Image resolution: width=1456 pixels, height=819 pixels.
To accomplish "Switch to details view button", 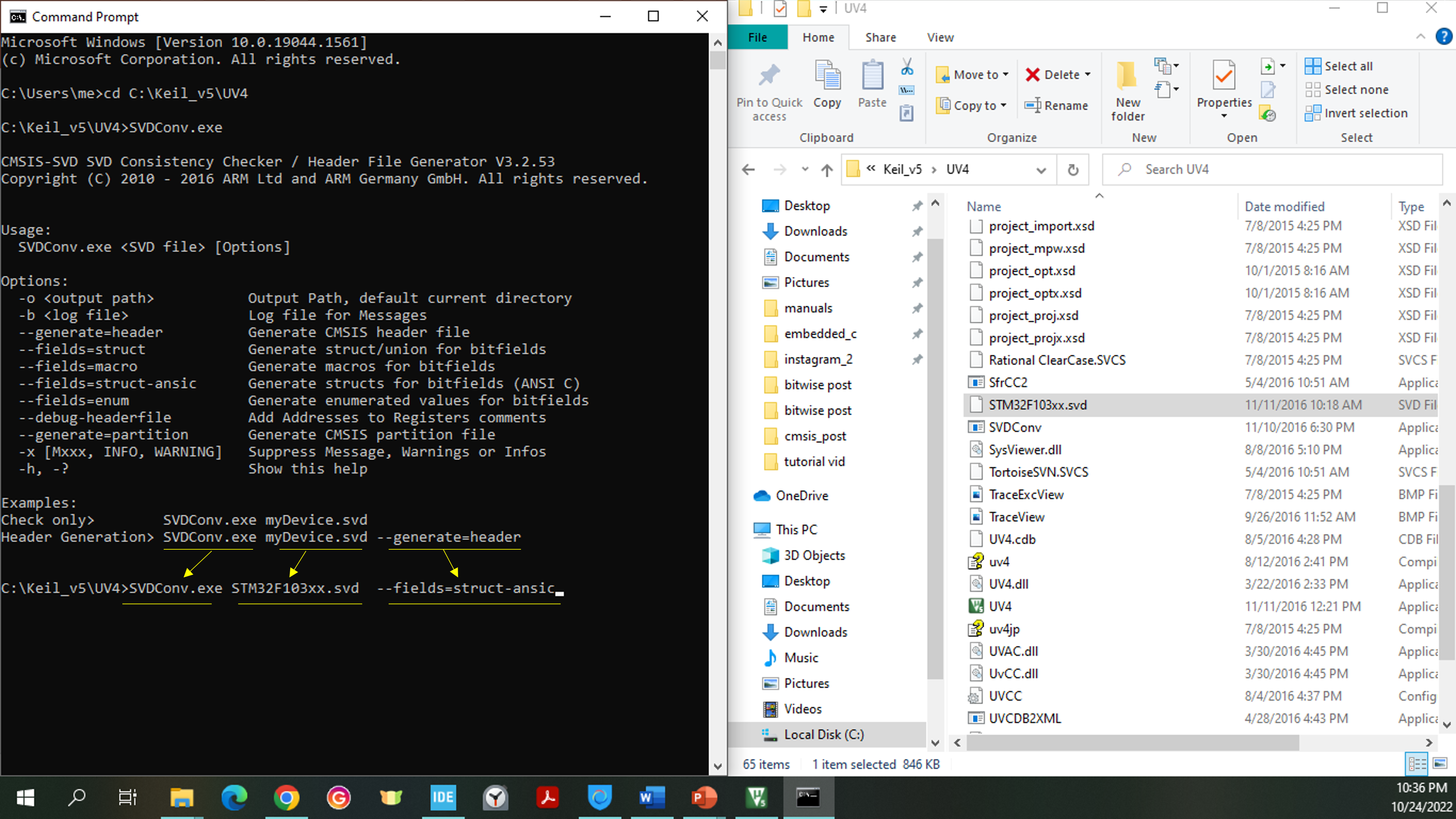I will 1416,764.
